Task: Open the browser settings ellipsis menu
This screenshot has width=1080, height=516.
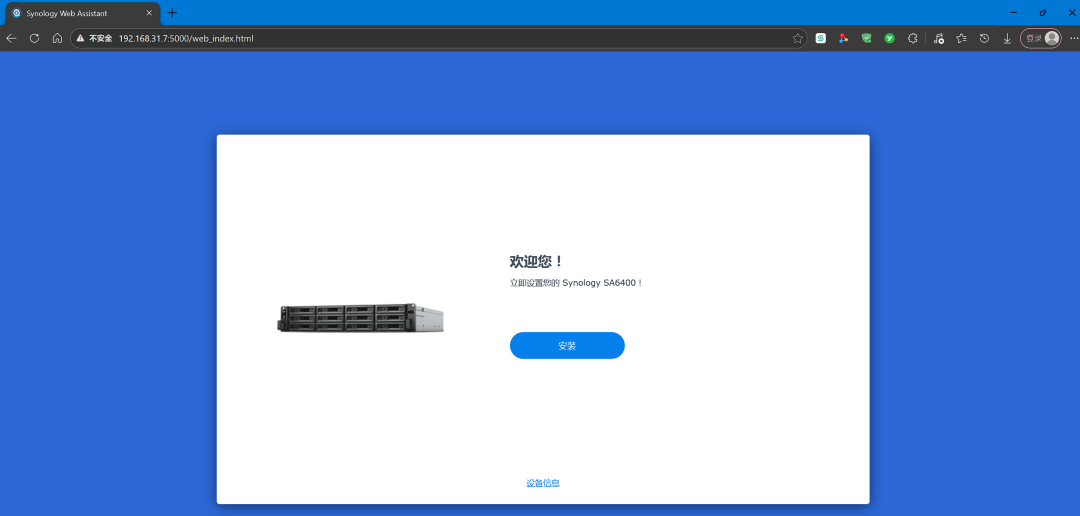Action: pyautogui.click(x=1073, y=39)
